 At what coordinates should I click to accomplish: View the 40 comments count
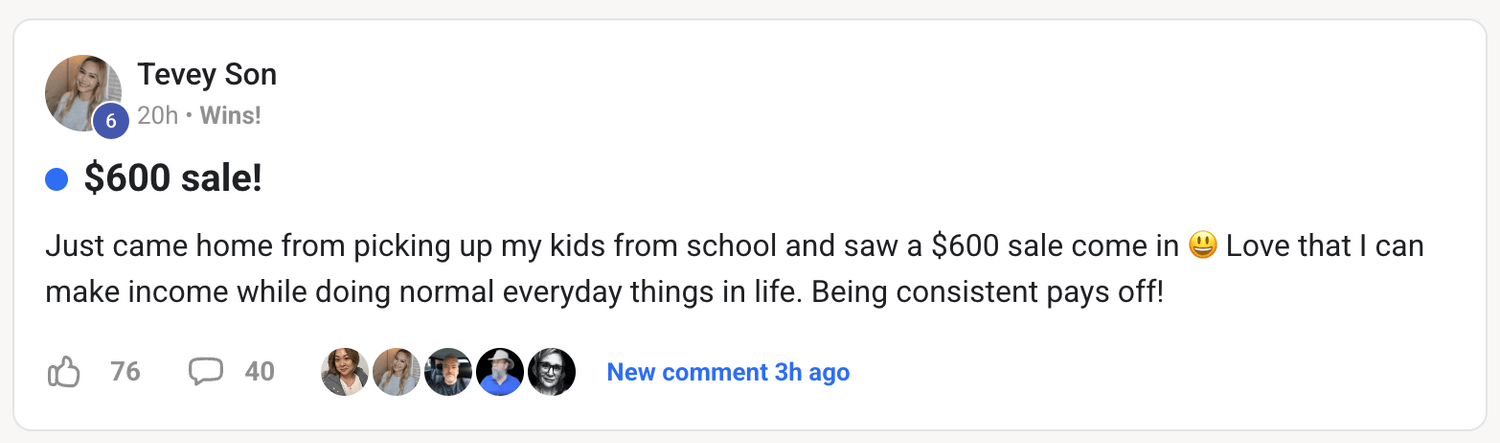(x=260, y=372)
